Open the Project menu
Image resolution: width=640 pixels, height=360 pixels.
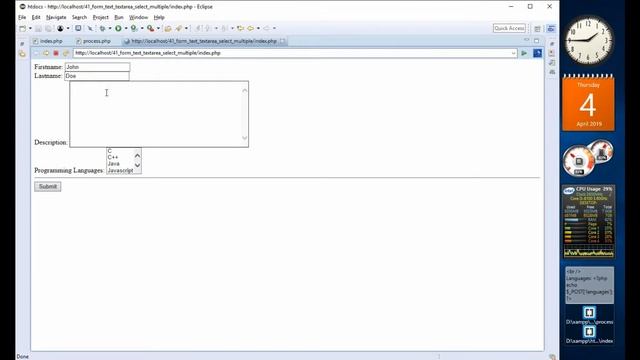[100, 18]
